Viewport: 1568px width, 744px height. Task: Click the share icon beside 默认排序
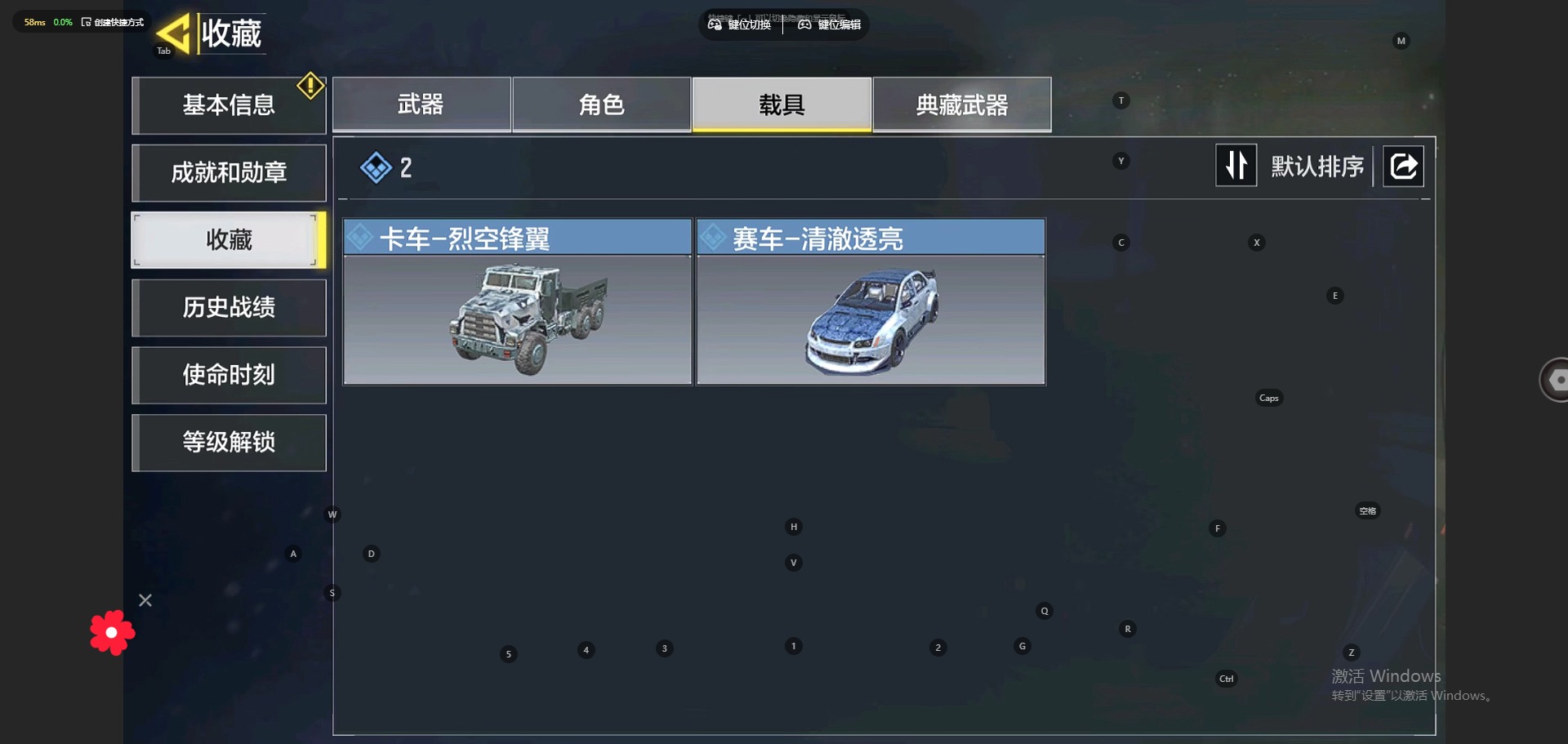[x=1403, y=167]
